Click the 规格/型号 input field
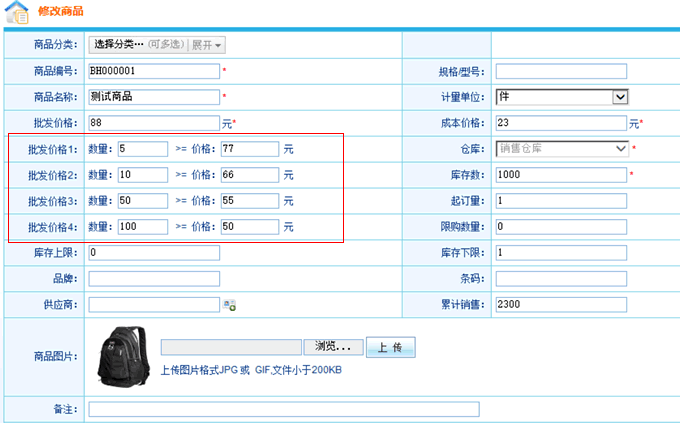Screen dimensions: 680x423 (x=561, y=71)
